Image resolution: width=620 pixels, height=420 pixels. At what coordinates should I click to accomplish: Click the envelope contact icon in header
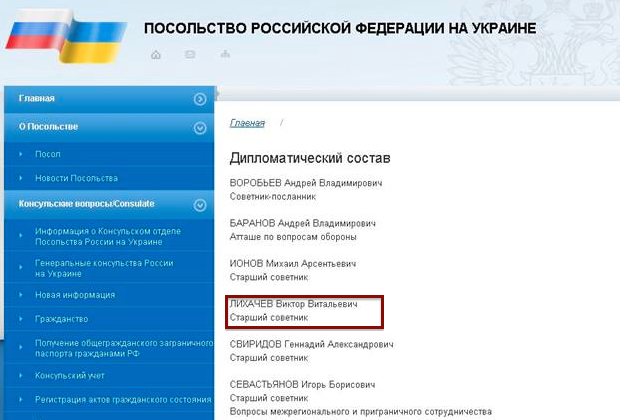189,54
